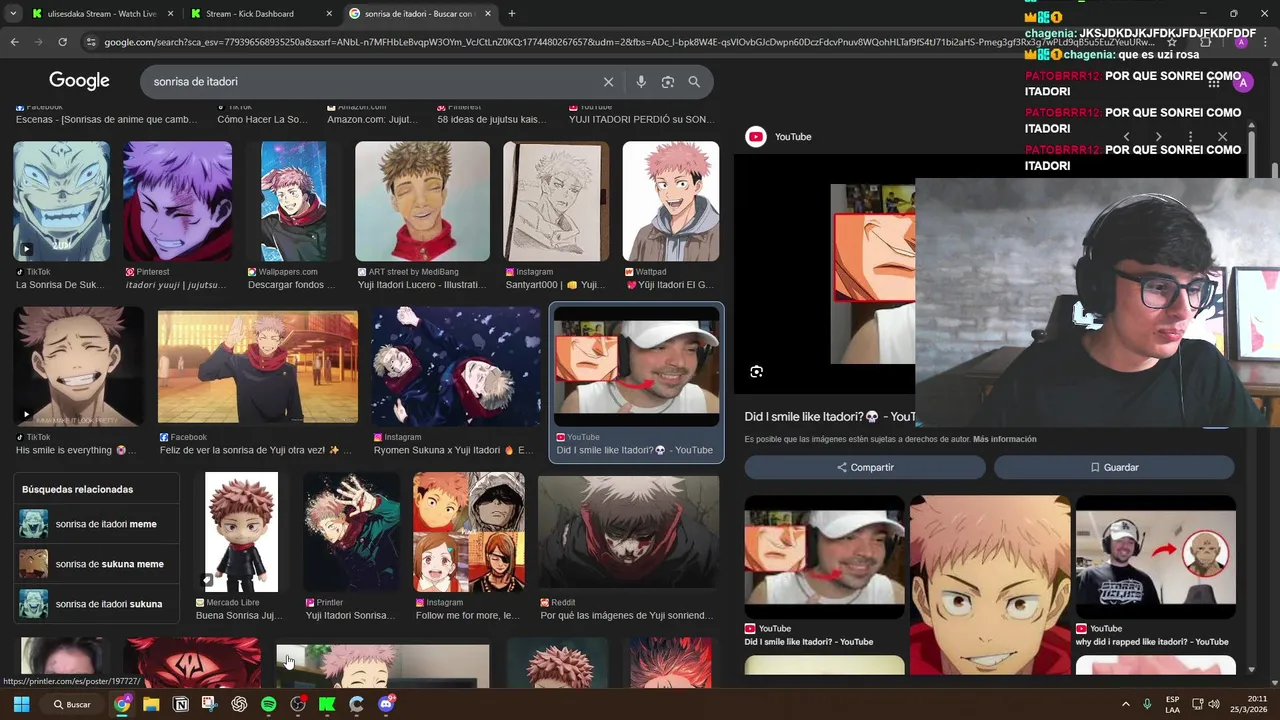1280x720 pixels.
Task: Open YouTube source in preview header
Action: pos(779,137)
